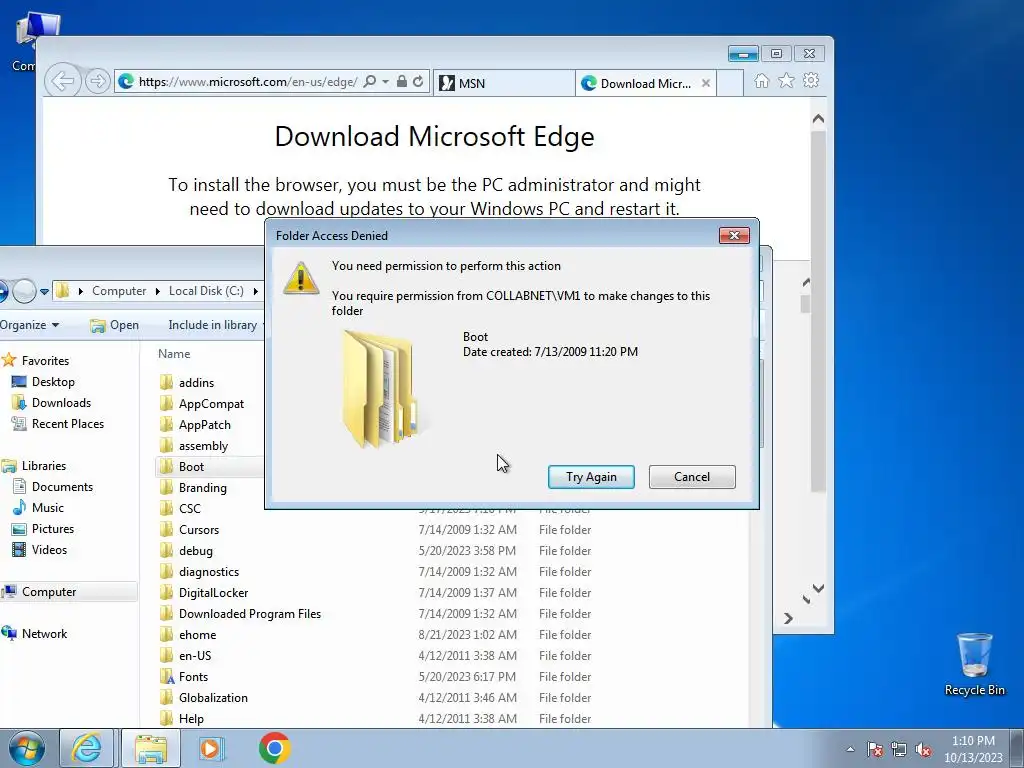Select the diagnostics folder
1024x768 pixels.
point(208,571)
